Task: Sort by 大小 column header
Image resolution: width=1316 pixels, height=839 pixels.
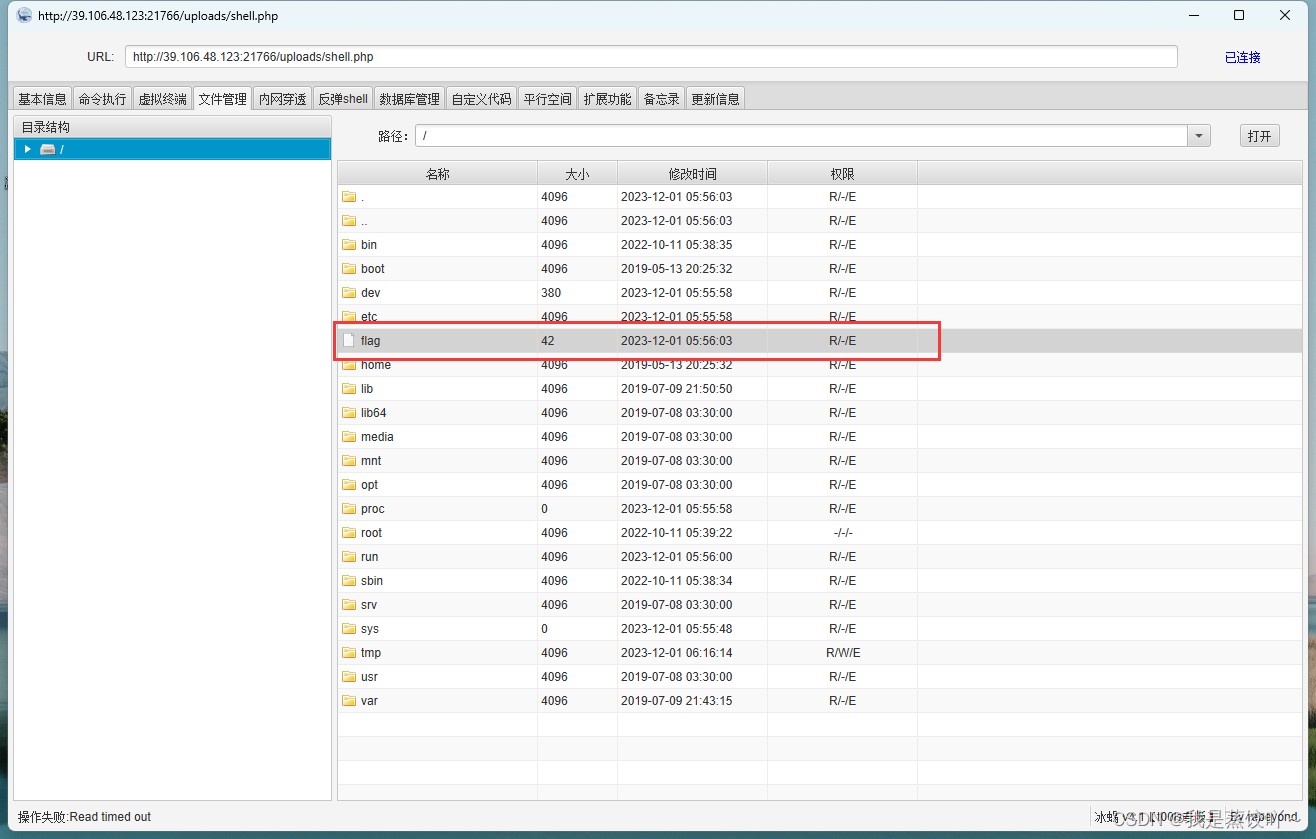Action: (577, 174)
